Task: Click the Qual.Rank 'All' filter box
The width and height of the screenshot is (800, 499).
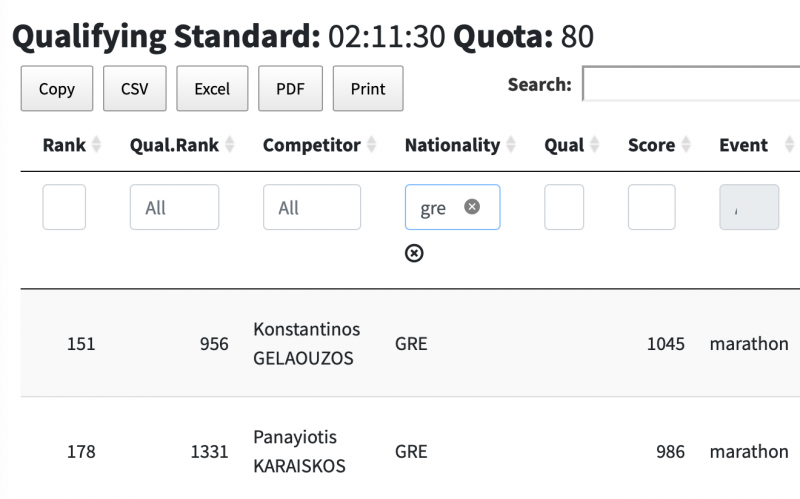Action: point(174,208)
